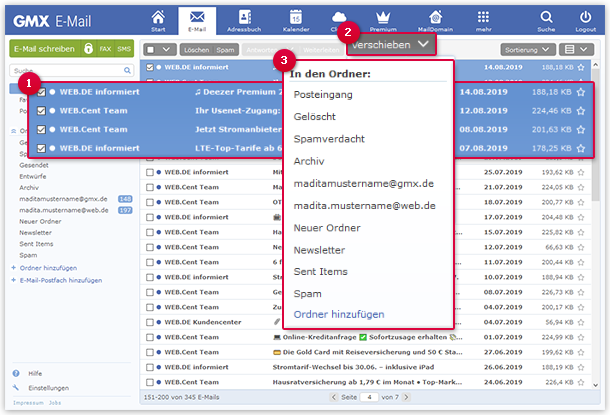610x415 pixels.
Task: Click the Einstellungen wrench icon
Action: tap(16, 388)
